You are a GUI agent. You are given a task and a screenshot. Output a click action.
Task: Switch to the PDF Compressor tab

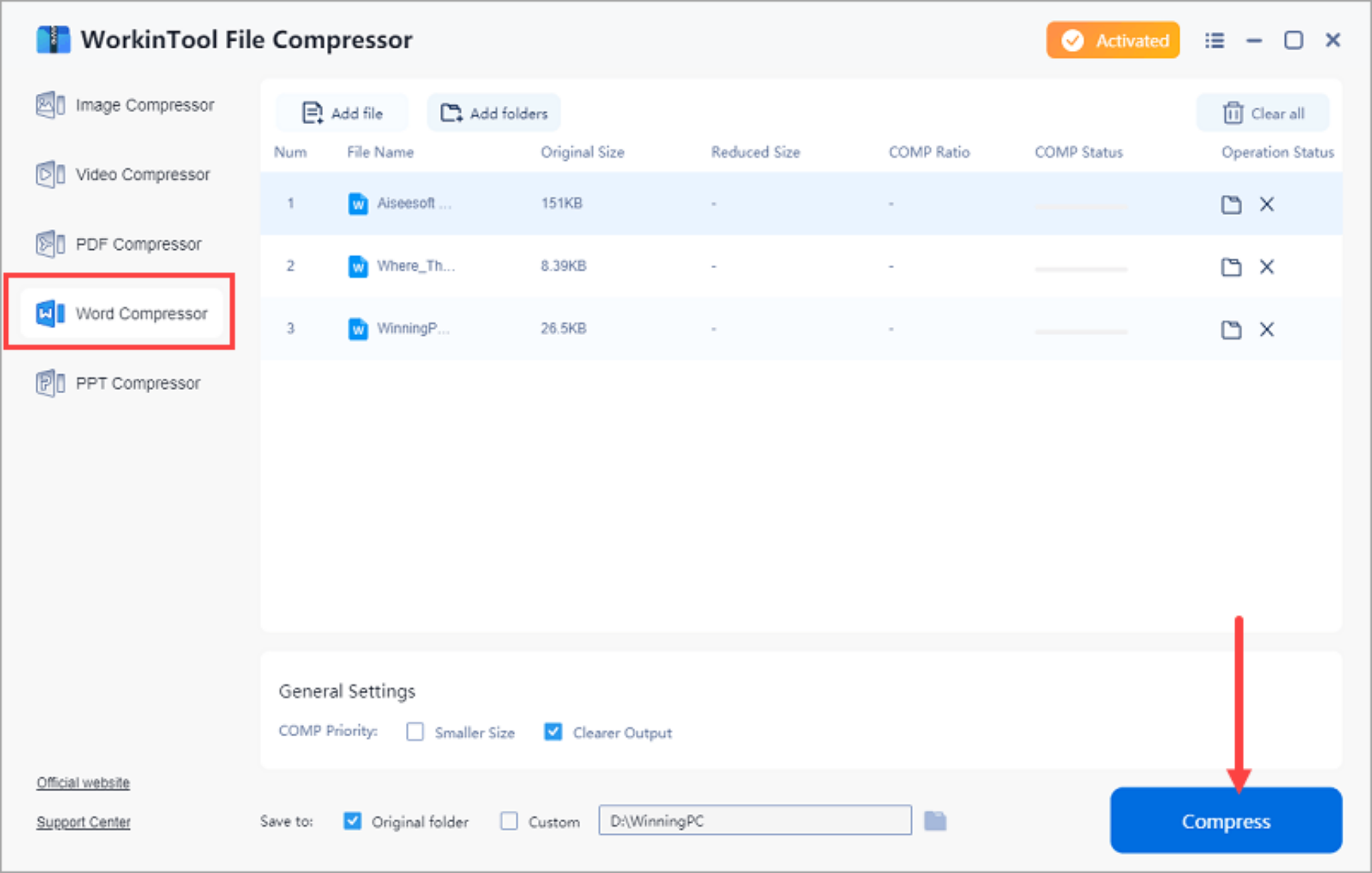[x=137, y=244]
